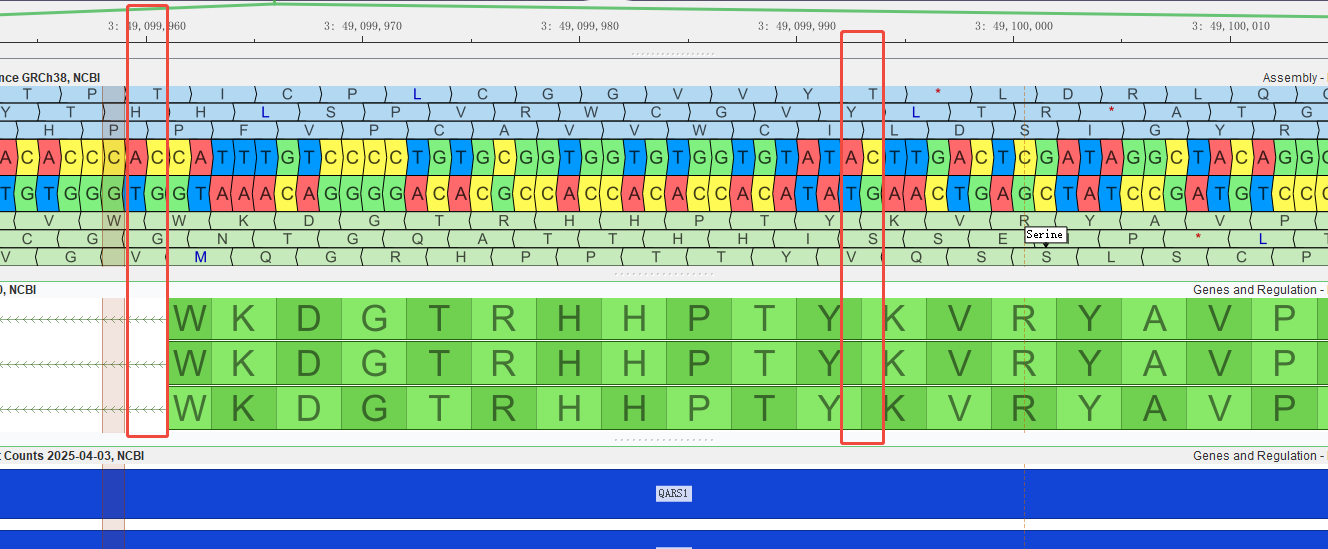Screen dimensions: 1328x549
Task: Grab dotted resize grip below protein track
Action: point(664,440)
